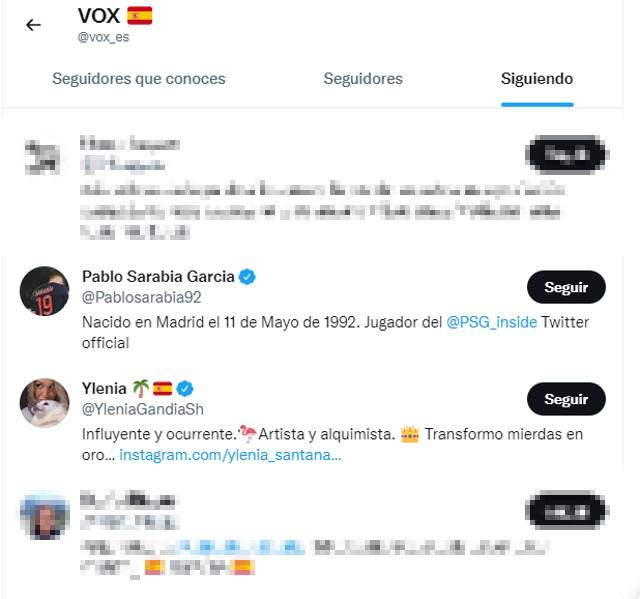640x599 pixels.
Task: Click Pablo Sarabia's verified badge icon
Action: [247, 277]
